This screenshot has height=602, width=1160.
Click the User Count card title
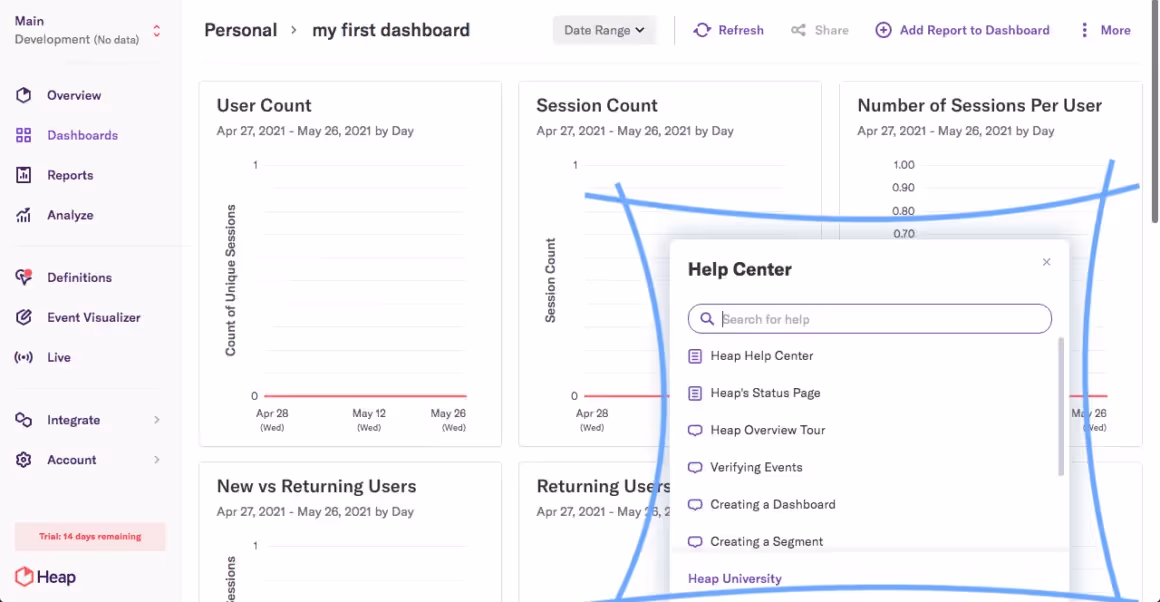pos(264,105)
